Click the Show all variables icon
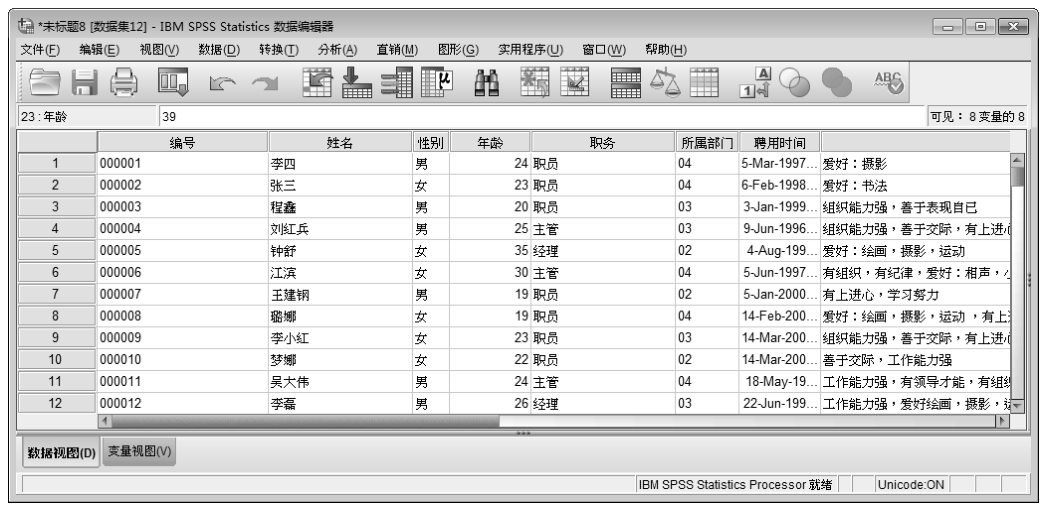Image resolution: width=1042 pixels, height=507 pixels. pos(837,83)
